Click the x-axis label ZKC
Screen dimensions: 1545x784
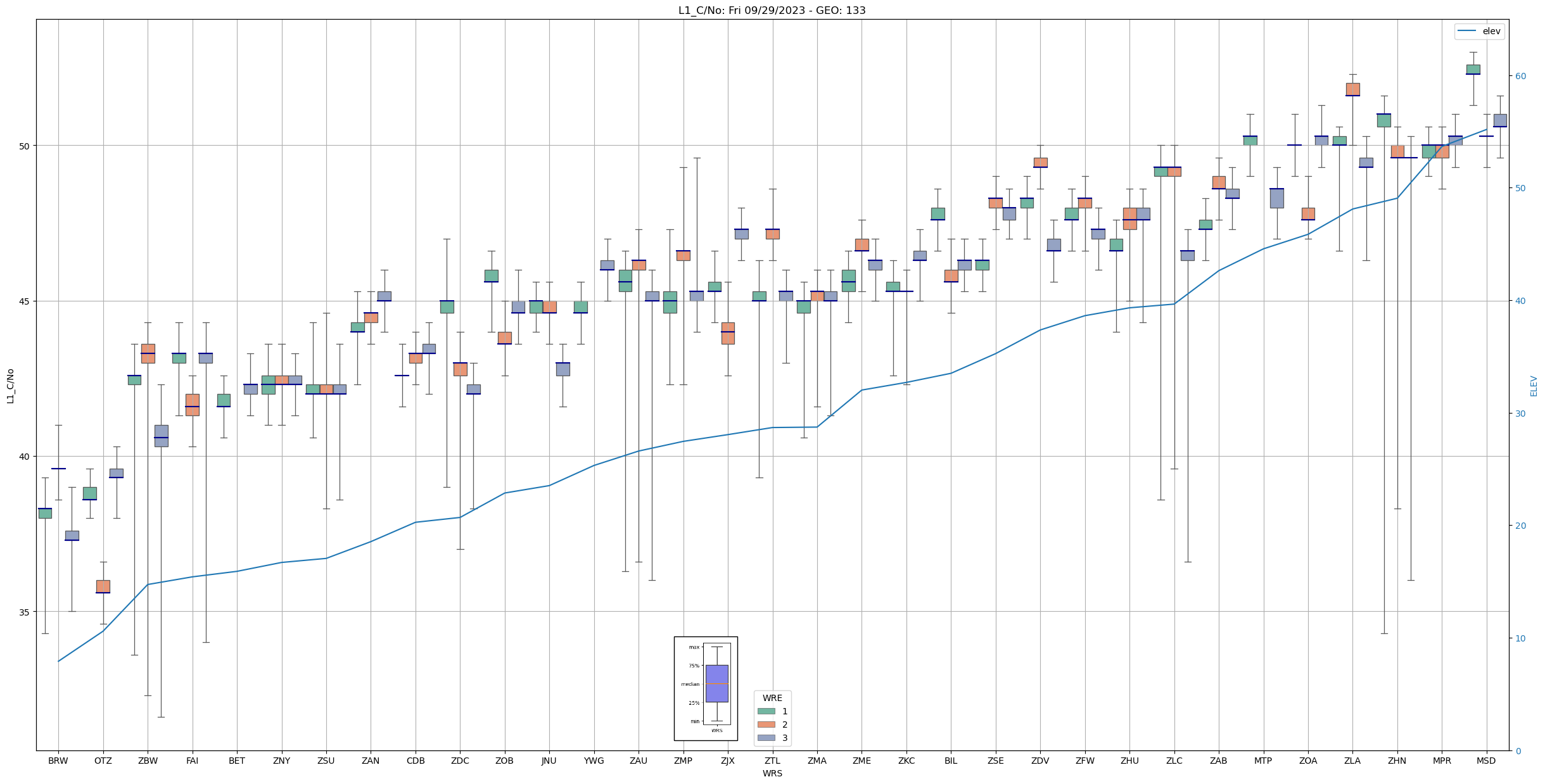tap(906, 761)
